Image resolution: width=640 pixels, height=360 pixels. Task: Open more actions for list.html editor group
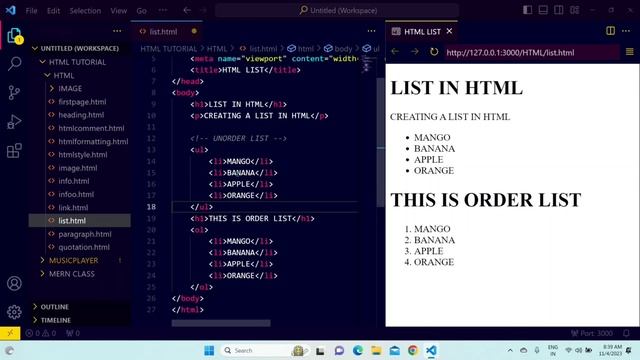click(371, 31)
